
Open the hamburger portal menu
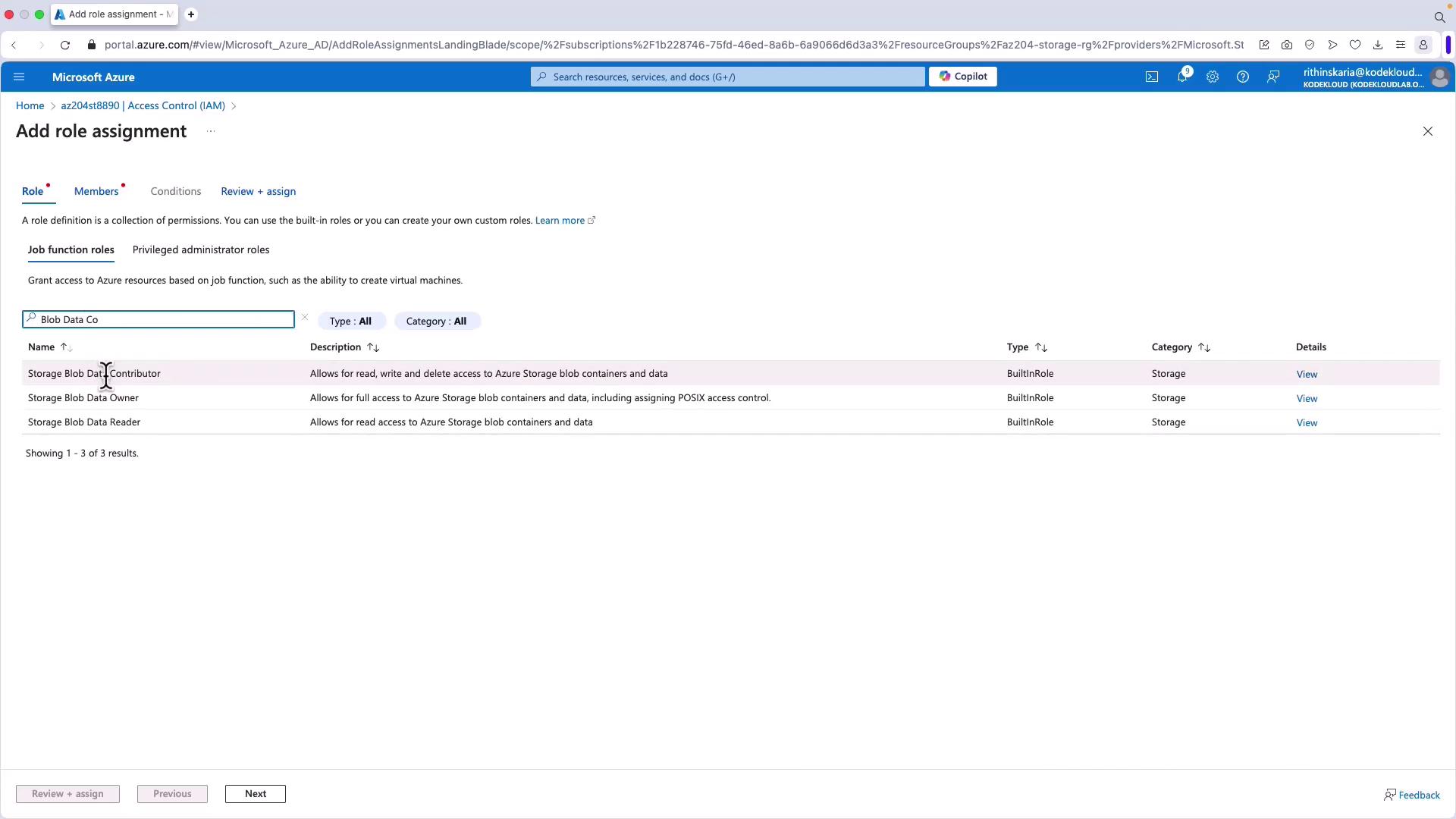pos(19,77)
